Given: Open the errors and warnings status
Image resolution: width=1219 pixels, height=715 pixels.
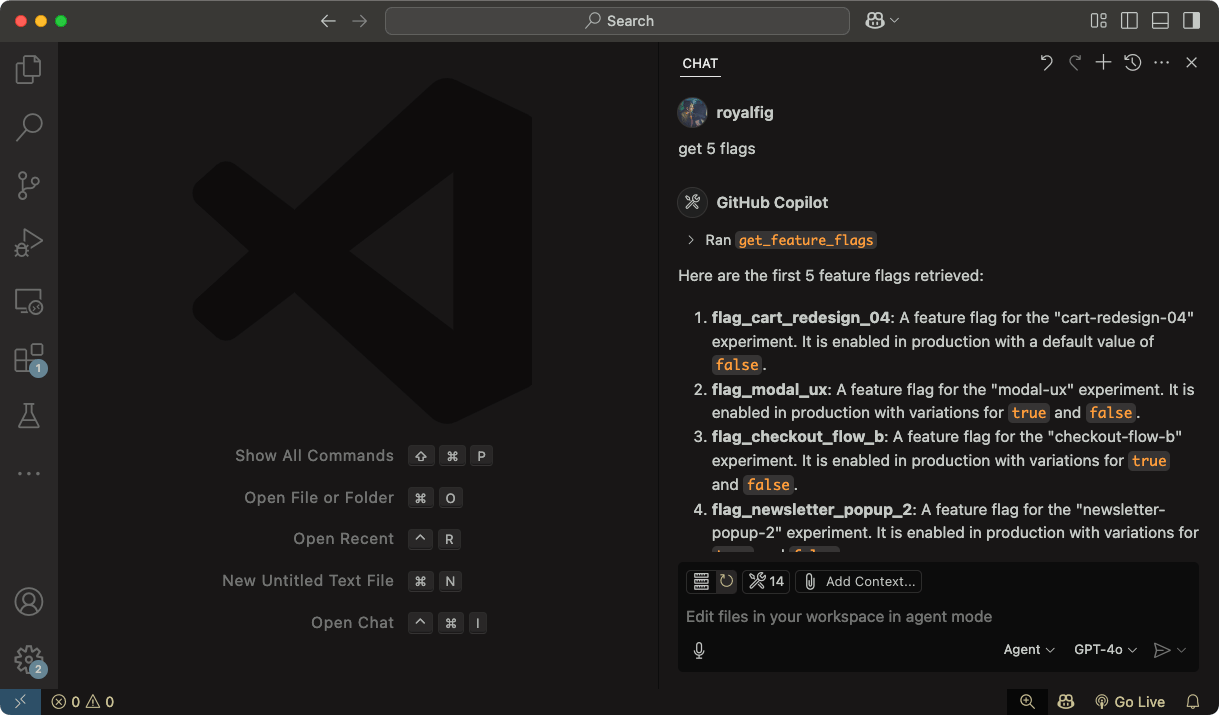Looking at the screenshot, I should [83, 702].
